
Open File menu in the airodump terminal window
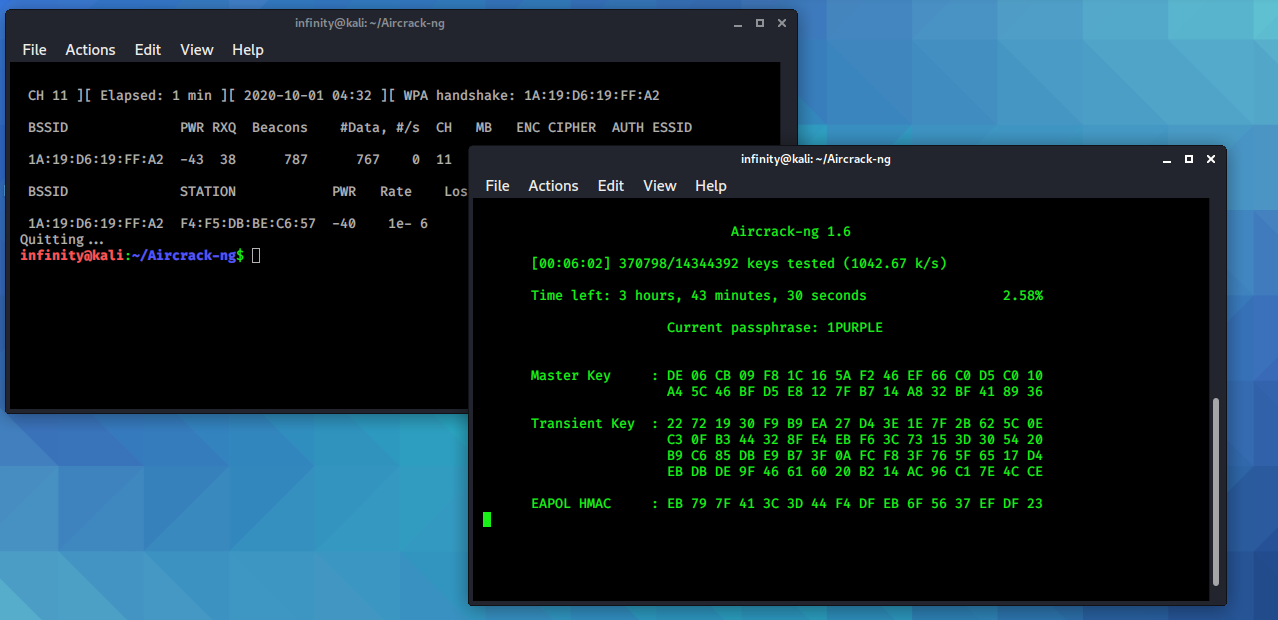[x=34, y=50]
